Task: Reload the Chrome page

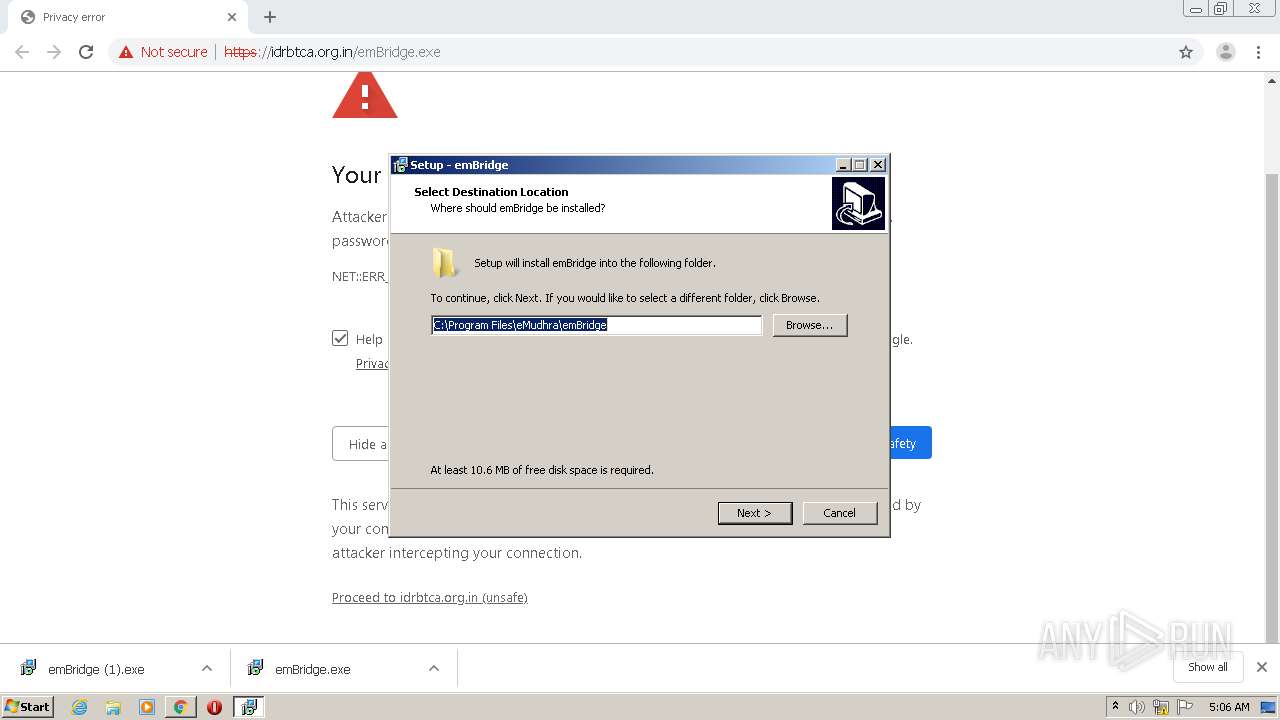Action: pyautogui.click(x=86, y=52)
